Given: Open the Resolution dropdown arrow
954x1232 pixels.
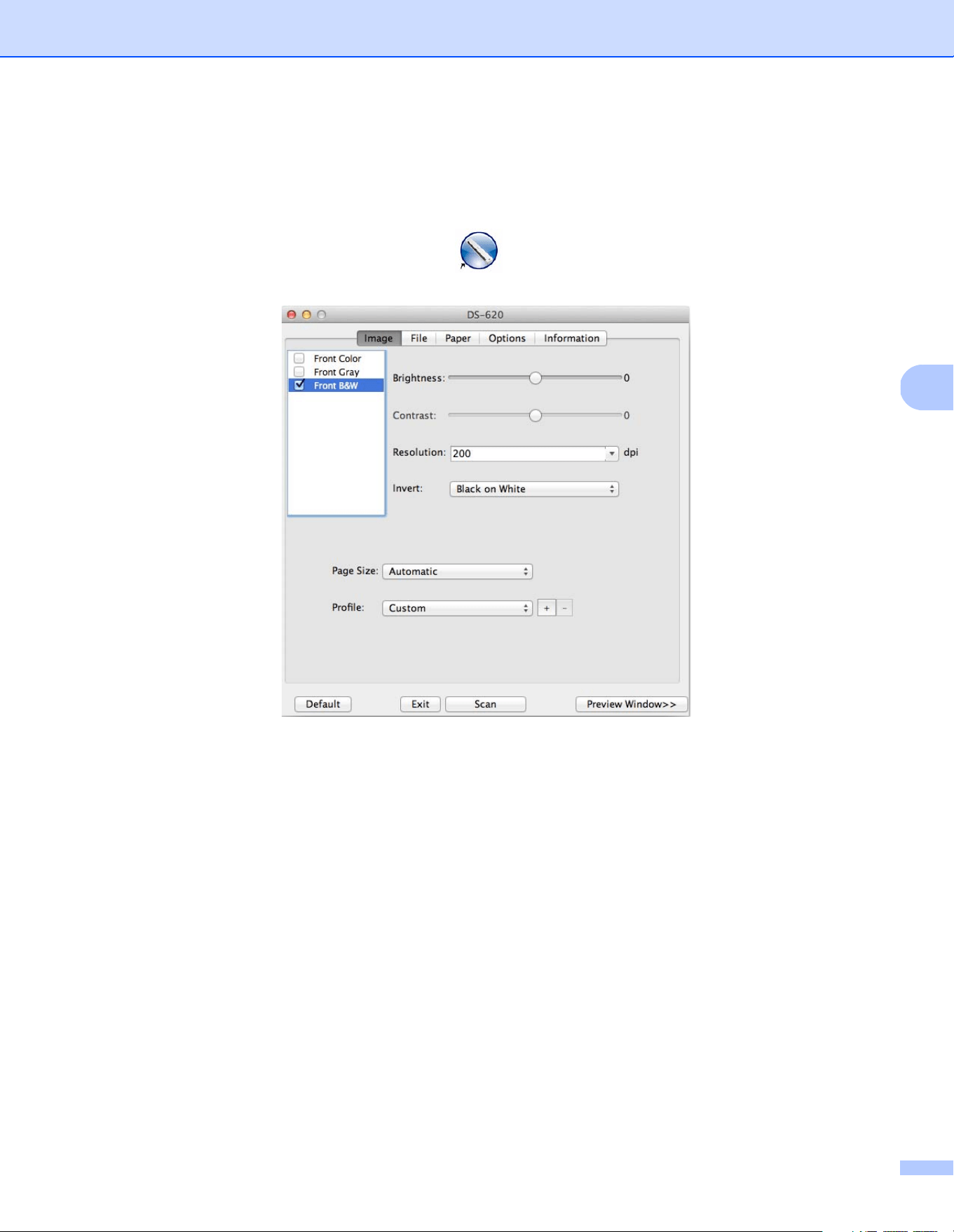Looking at the screenshot, I should pyautogui.click(x=612, y=454).
